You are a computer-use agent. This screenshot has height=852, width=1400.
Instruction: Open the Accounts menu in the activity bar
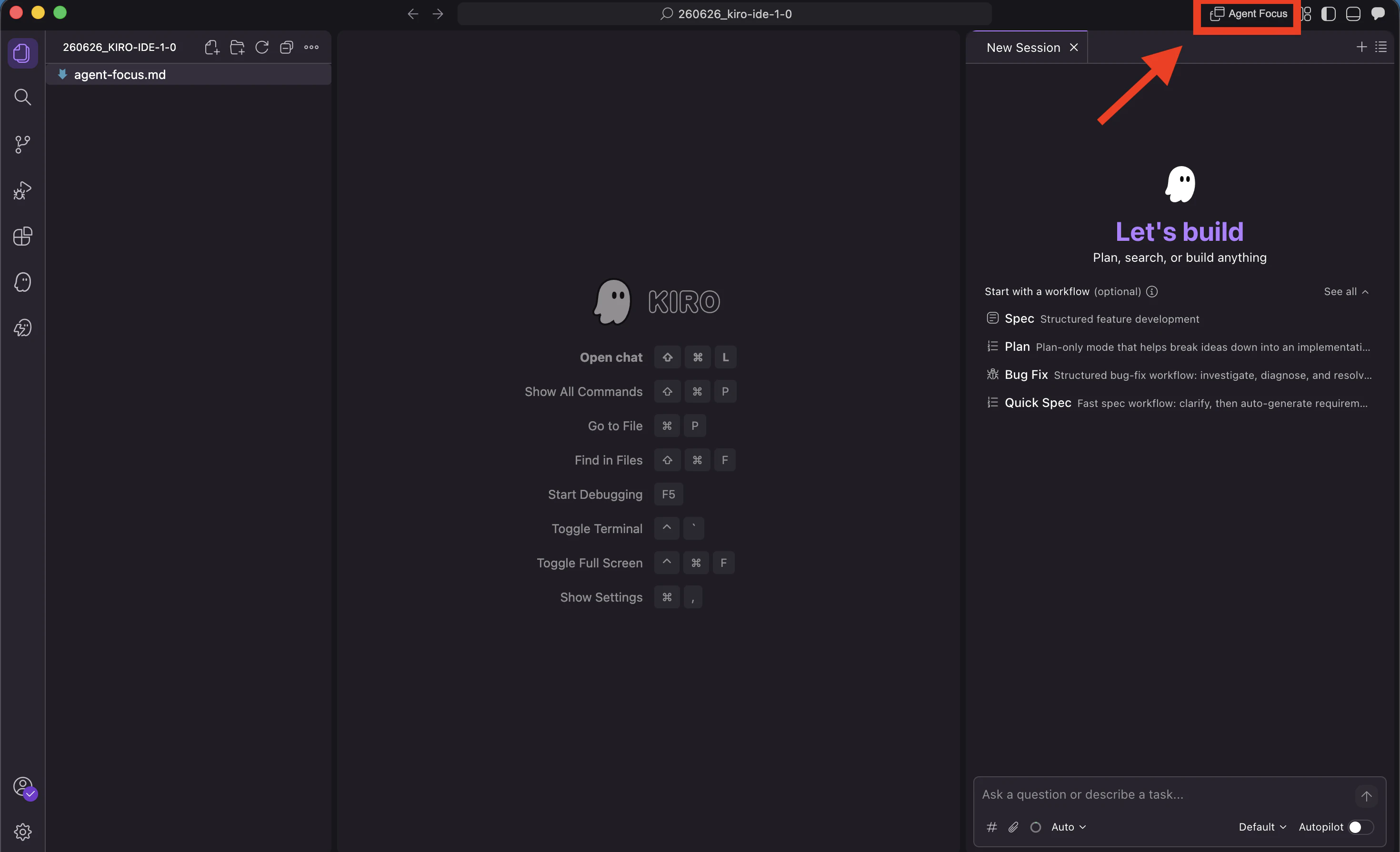click(23, 787)
